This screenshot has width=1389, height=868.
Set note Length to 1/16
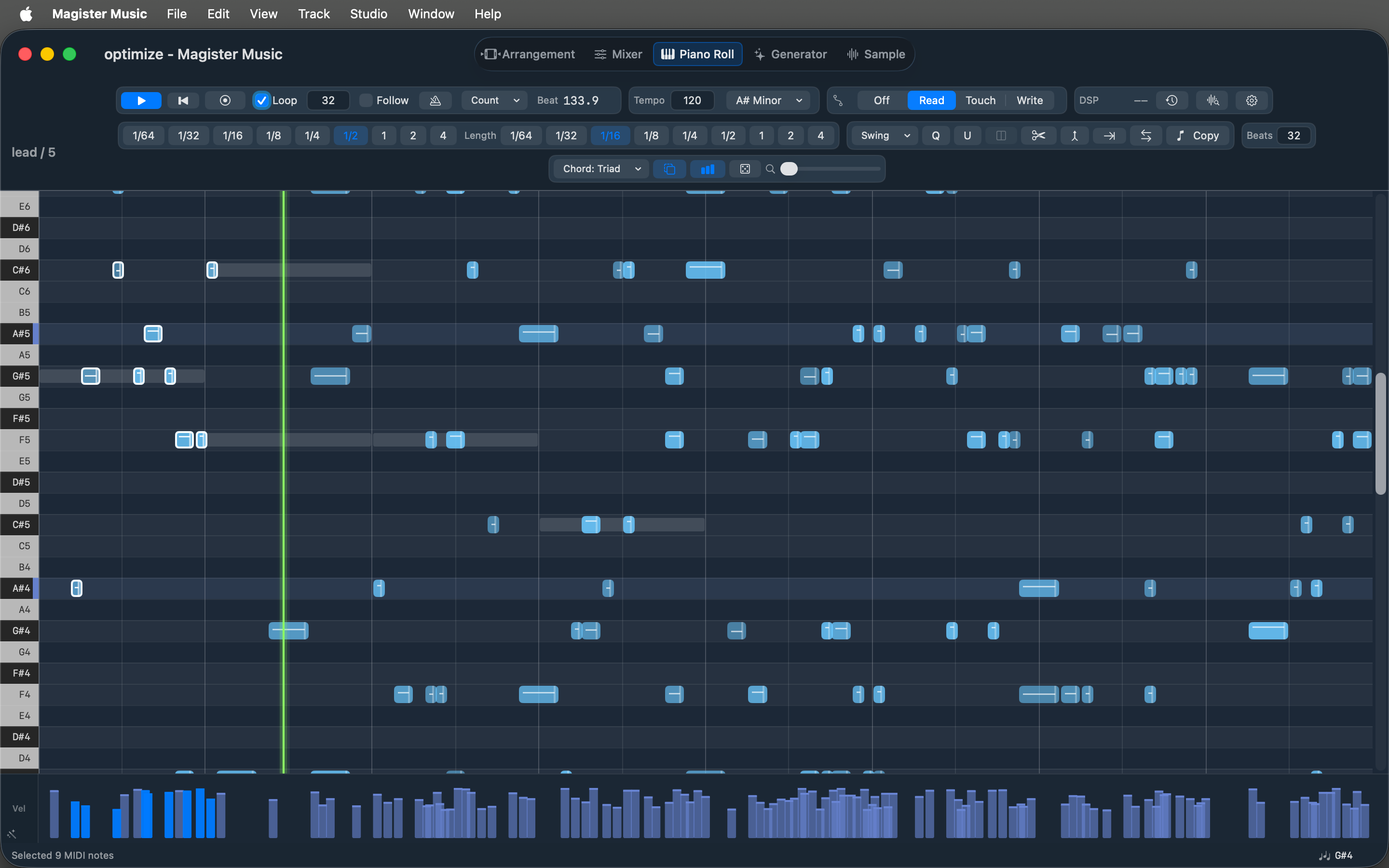610,136
